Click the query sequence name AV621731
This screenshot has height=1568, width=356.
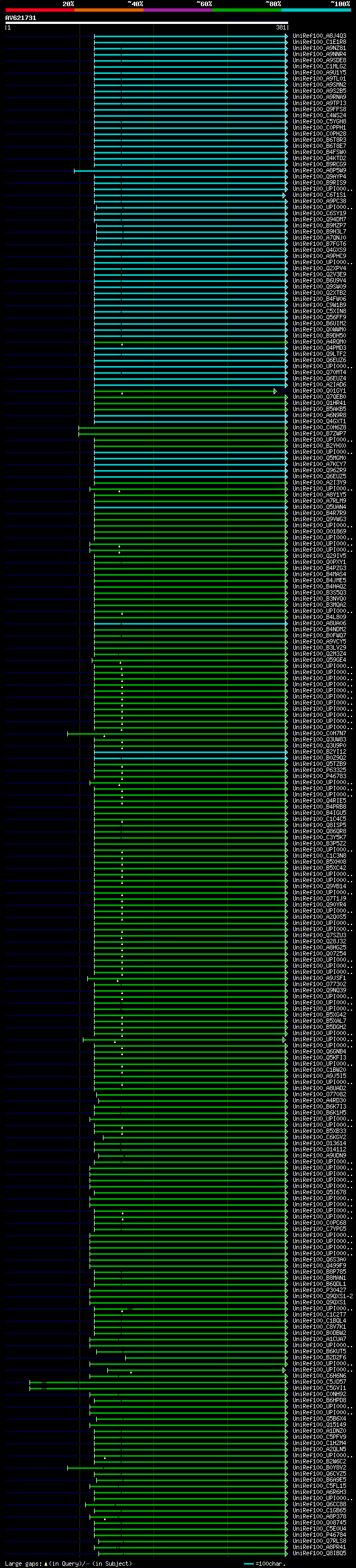pyautogui.click(x=21, y=18)
